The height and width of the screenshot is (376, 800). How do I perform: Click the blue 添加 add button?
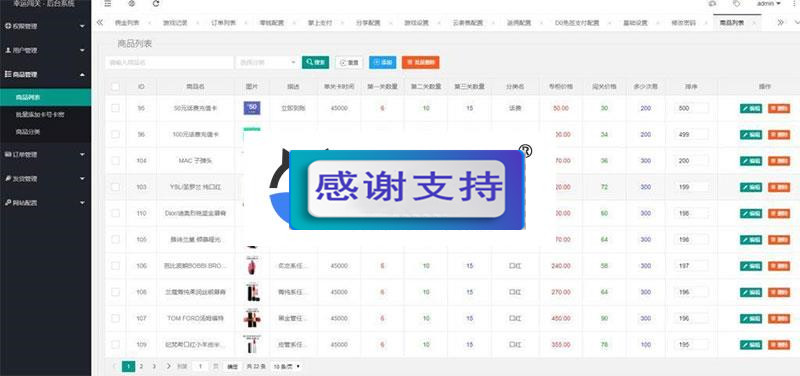[x=382, y=62]
